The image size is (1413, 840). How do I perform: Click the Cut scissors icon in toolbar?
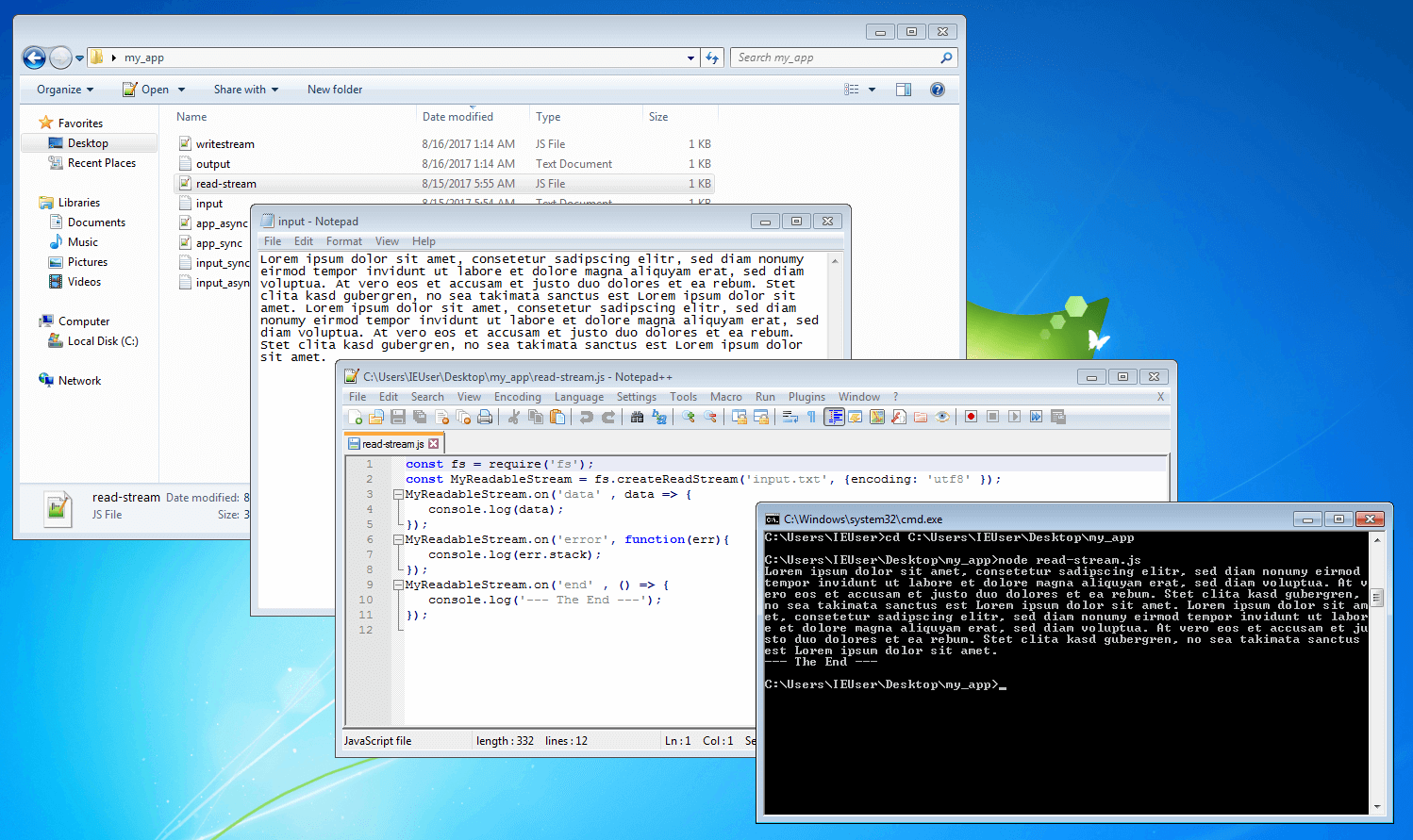click(513, 417)
